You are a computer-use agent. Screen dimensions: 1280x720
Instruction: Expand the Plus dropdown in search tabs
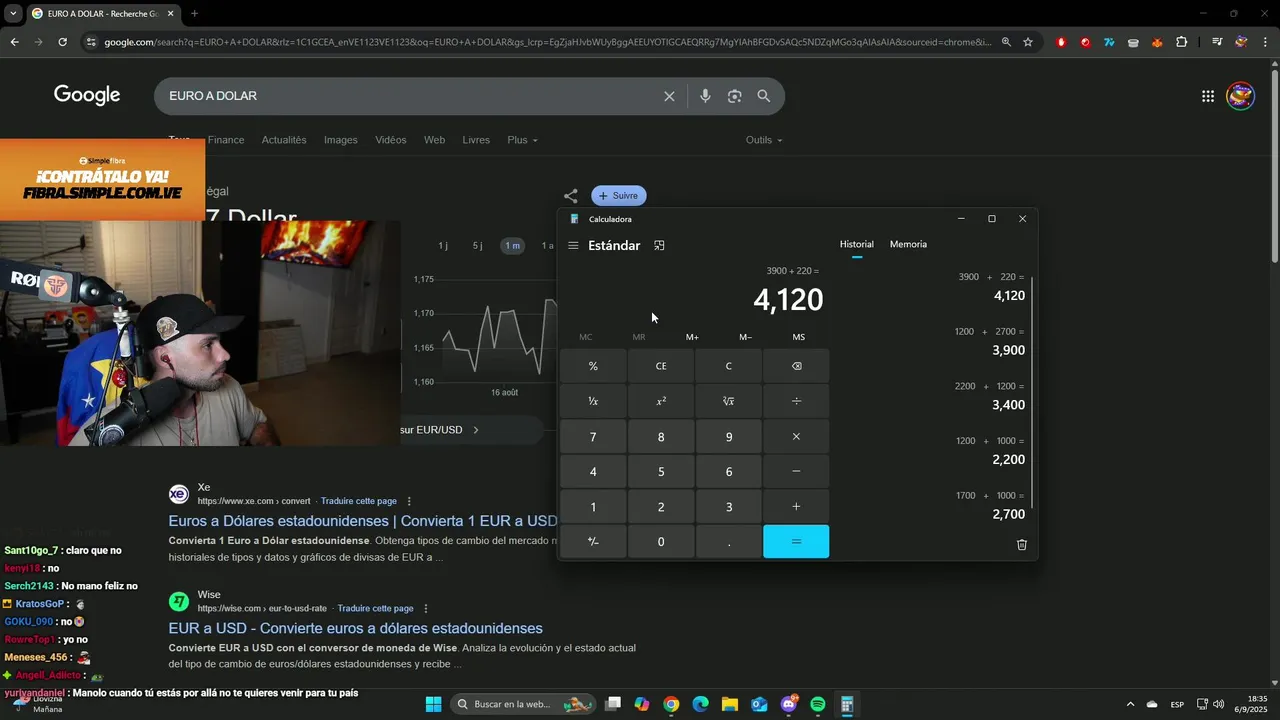(x=522, y=140)
